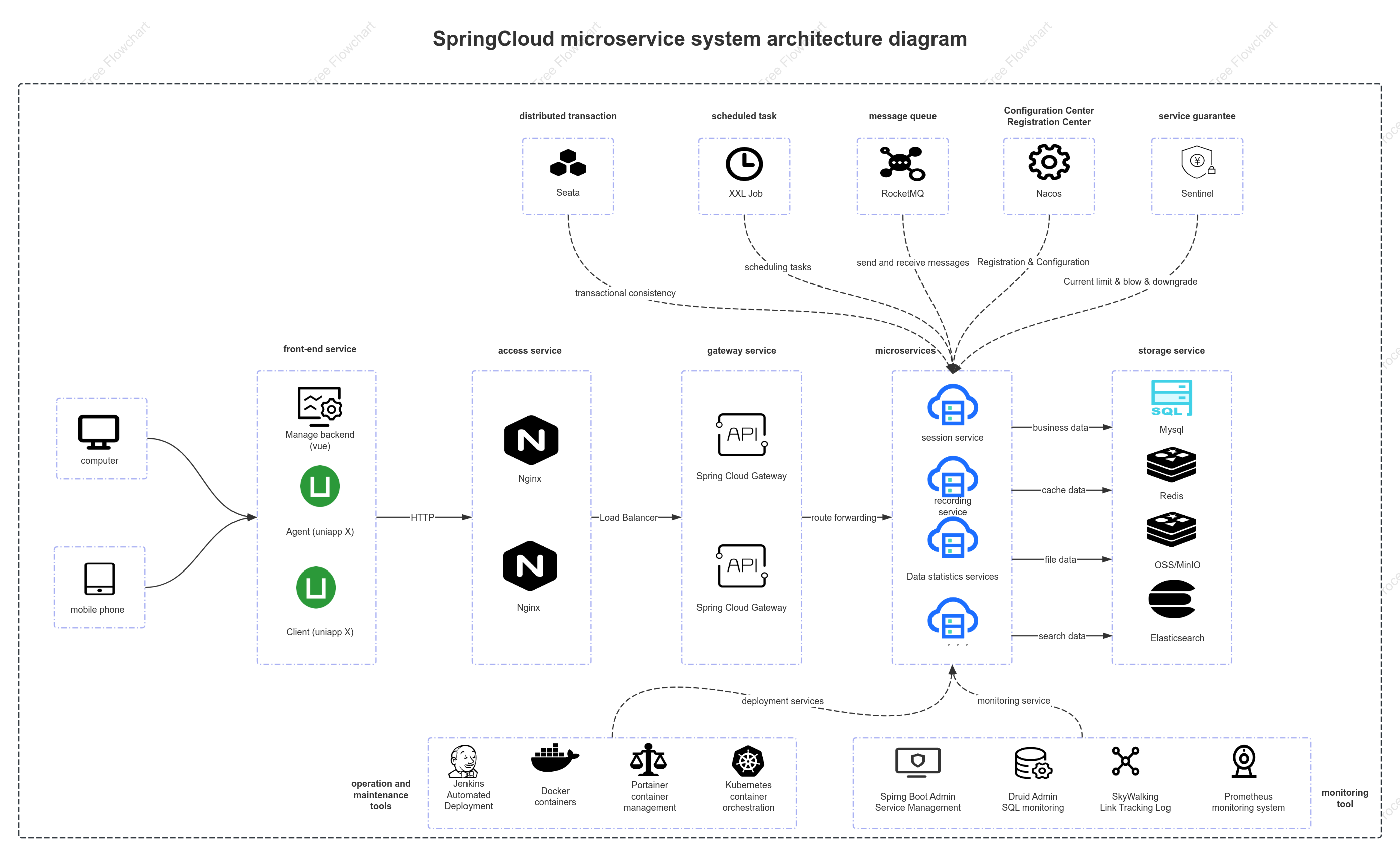Select the lower Nginx hexagon icon
Viewport: 1400px width, 857px height.
530,565
